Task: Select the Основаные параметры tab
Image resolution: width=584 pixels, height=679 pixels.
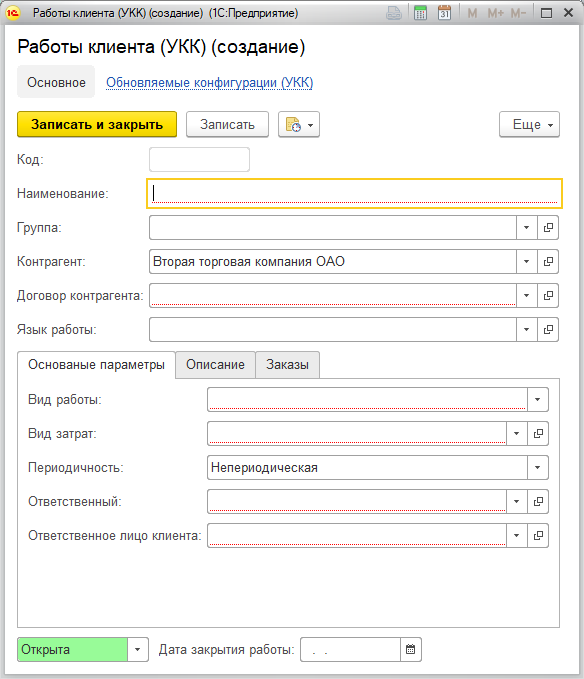Action: point(96,365)
